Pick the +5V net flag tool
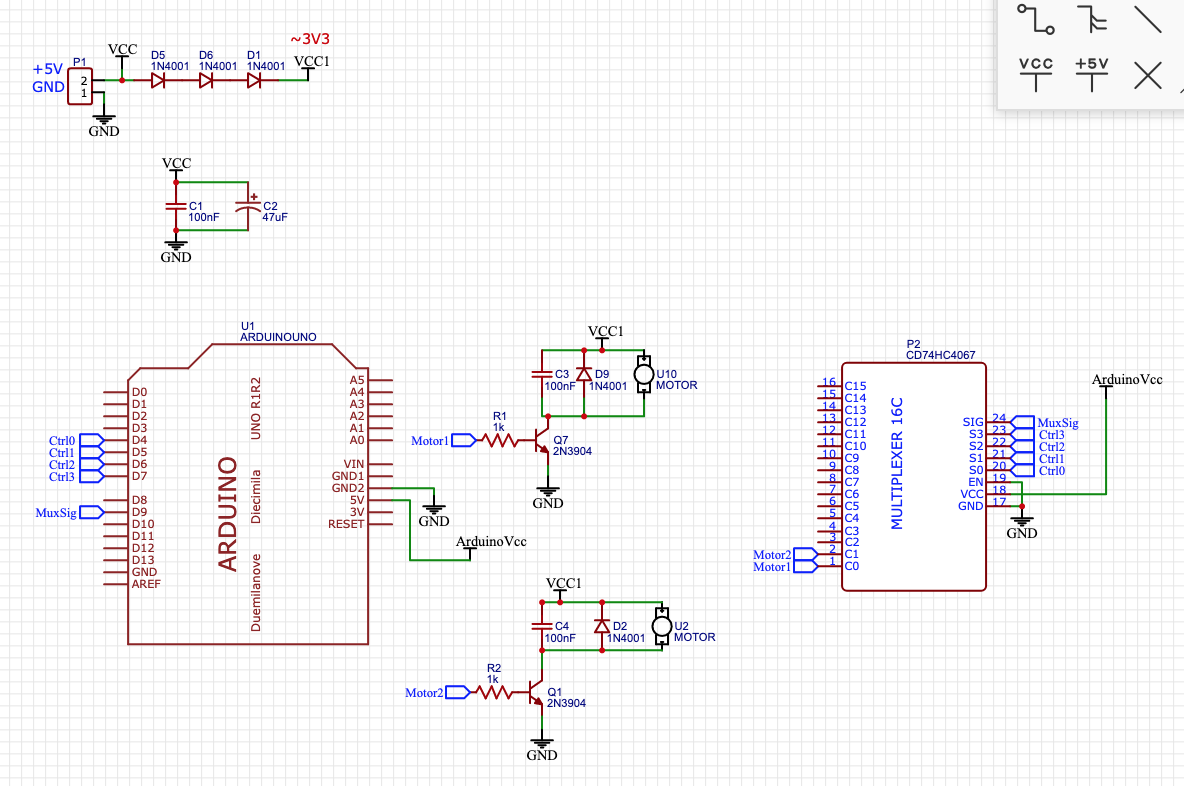This screenshot has height=786, width=1184. 1092,75
